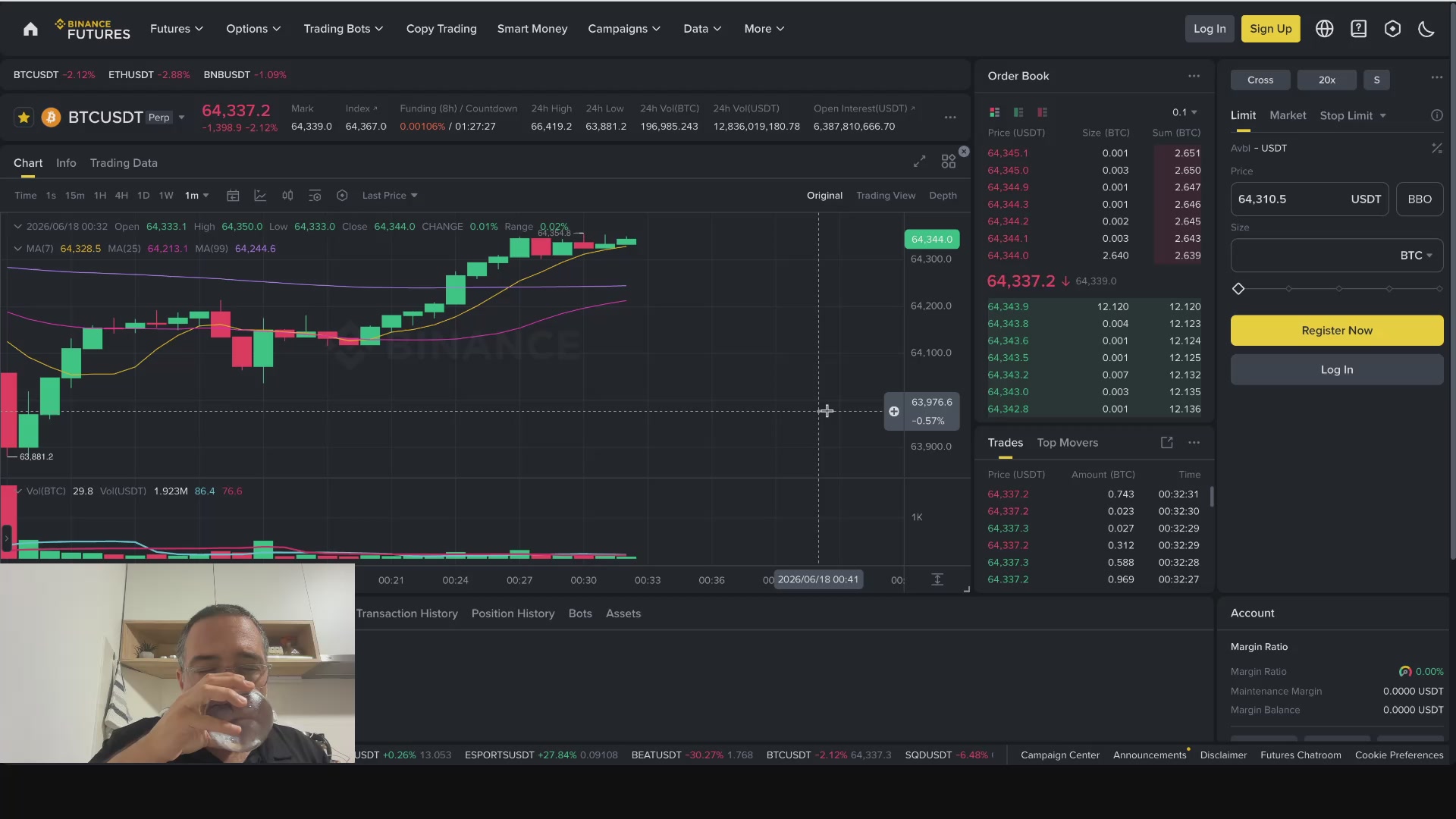Open the Data dropdown menu

pyautogui.click(x=702, y=29)
